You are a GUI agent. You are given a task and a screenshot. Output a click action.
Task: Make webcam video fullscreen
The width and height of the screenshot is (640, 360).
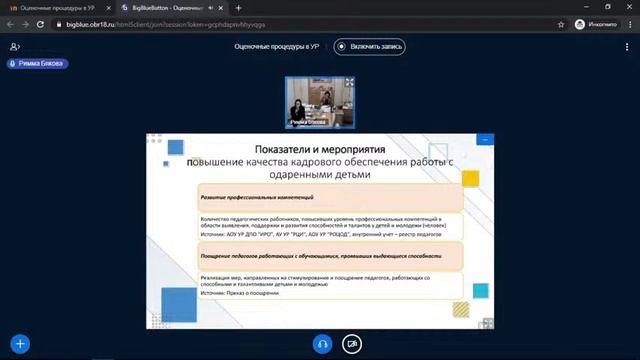pos(349,82)
